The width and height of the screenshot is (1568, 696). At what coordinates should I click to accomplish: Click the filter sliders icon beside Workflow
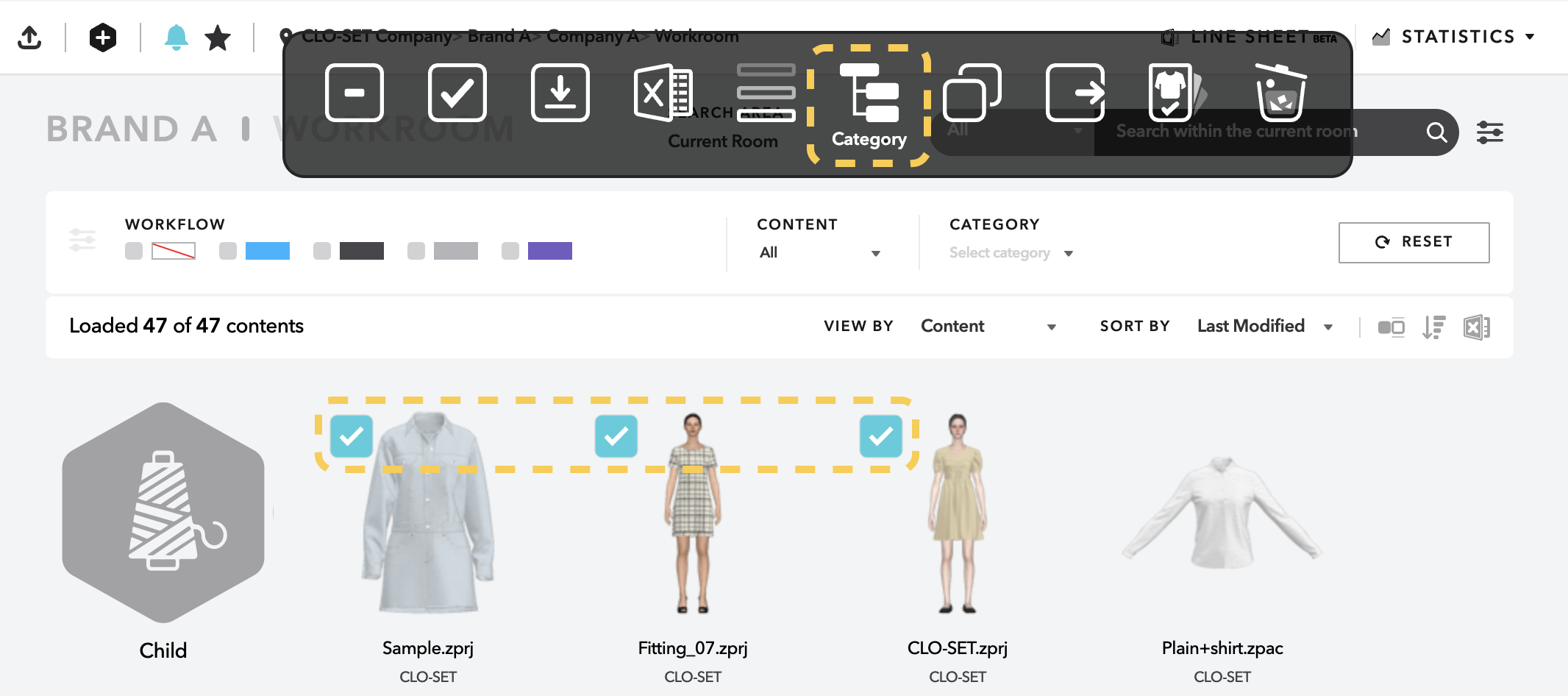[82, 240]
